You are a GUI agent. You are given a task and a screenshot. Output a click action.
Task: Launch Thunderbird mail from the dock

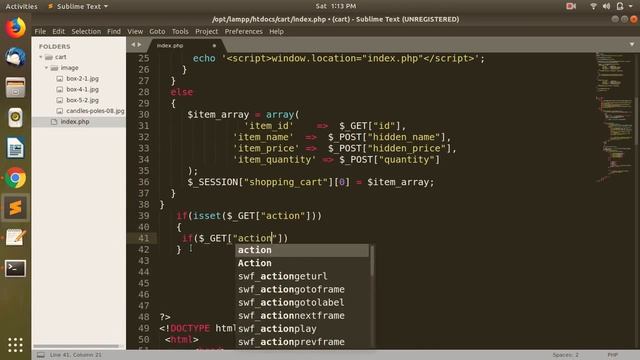pos(16,57)
